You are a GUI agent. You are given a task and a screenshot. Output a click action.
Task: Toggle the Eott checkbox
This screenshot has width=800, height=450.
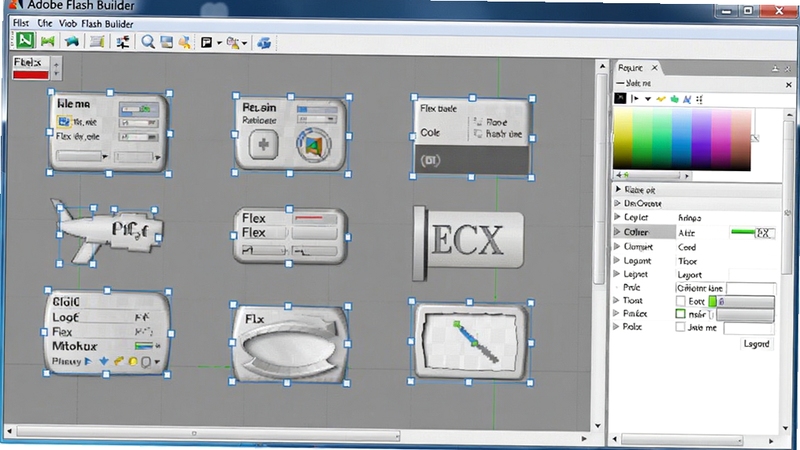pyautogui.click(x=680, y=301)
